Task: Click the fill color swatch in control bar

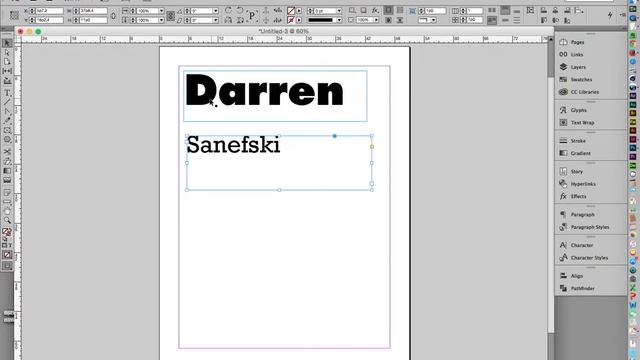Action: point(291,11)
